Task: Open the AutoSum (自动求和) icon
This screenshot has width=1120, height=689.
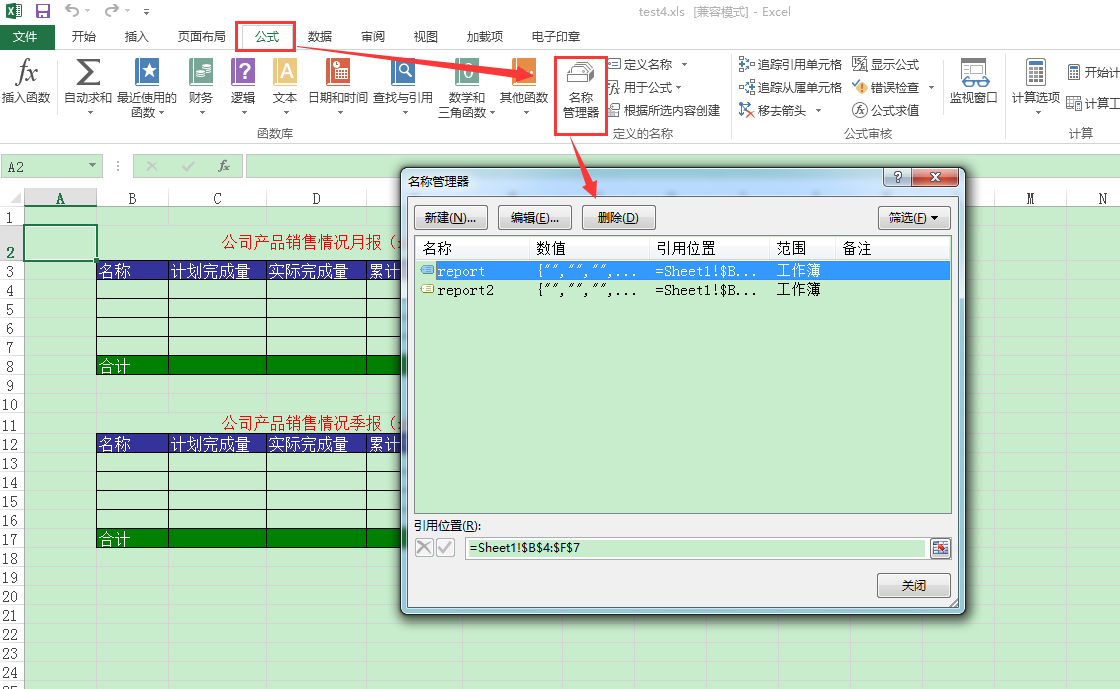Action: pos(88,75)
